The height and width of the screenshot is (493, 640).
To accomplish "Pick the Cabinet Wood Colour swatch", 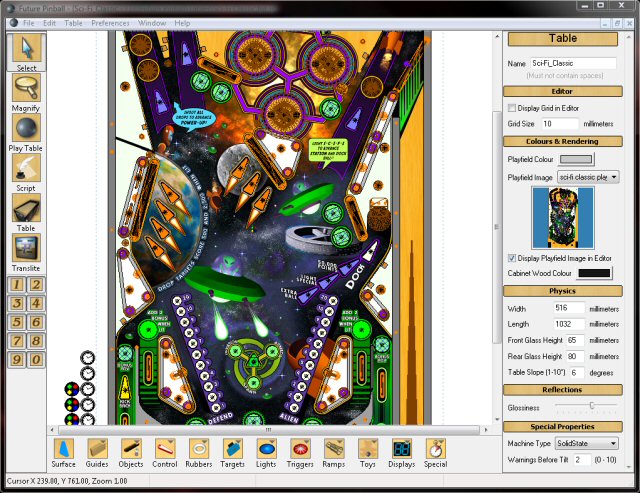I will 594,273.
